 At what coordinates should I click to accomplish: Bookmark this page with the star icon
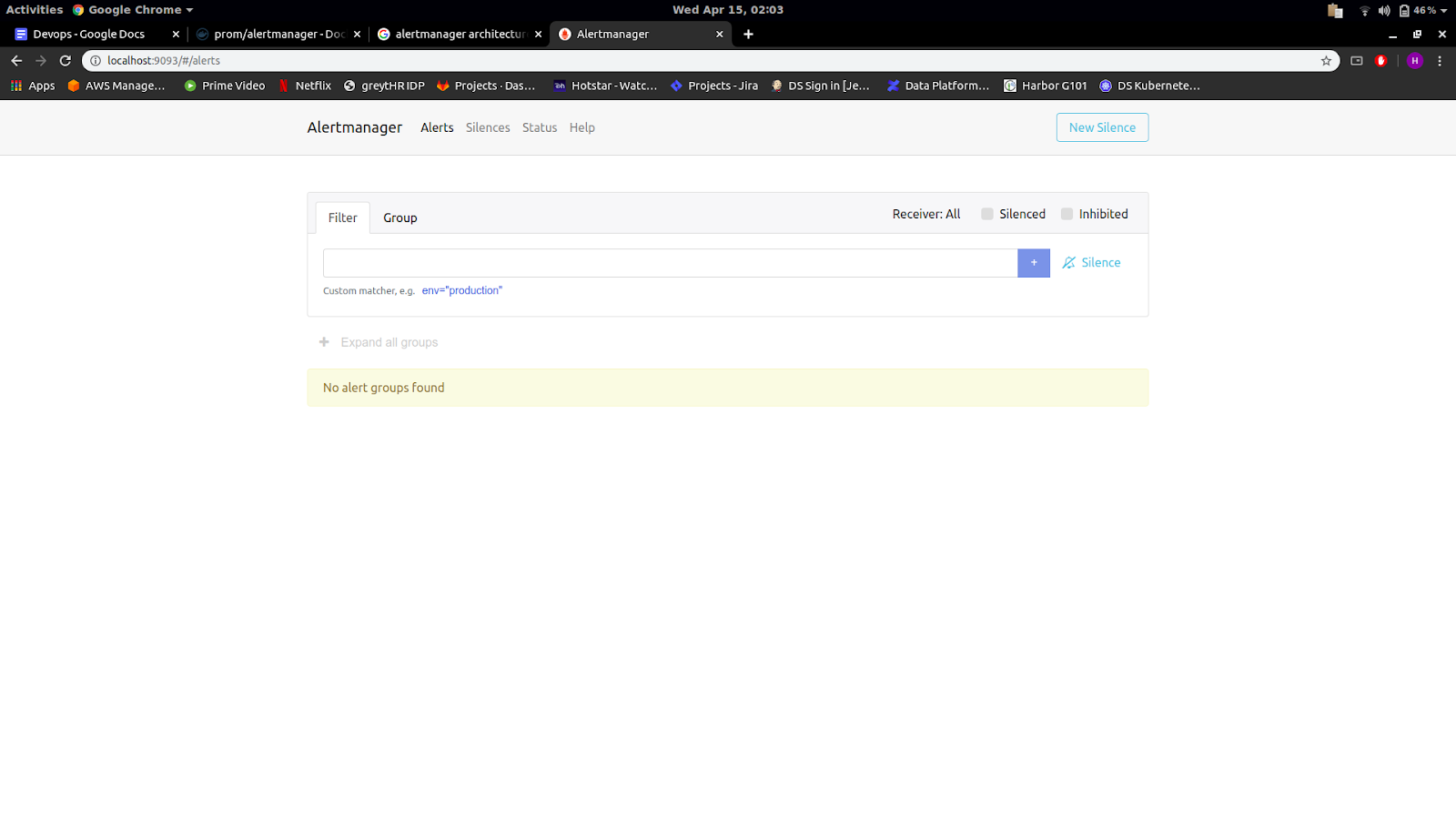pyautogui.click(x=1326, y=61)
